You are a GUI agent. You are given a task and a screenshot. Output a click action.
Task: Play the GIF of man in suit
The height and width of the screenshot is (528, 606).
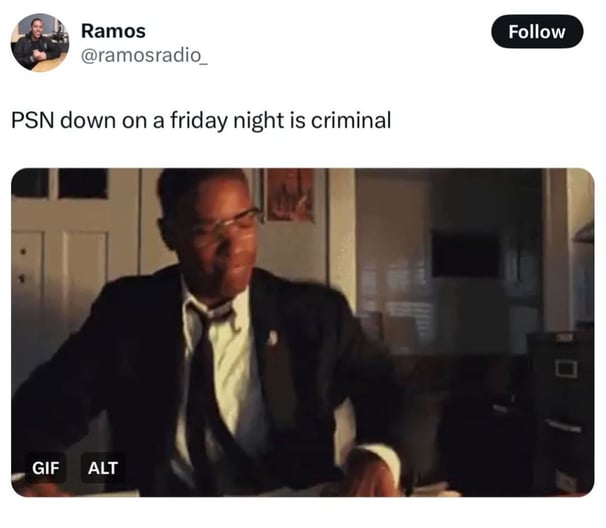[x=303, y=332]
